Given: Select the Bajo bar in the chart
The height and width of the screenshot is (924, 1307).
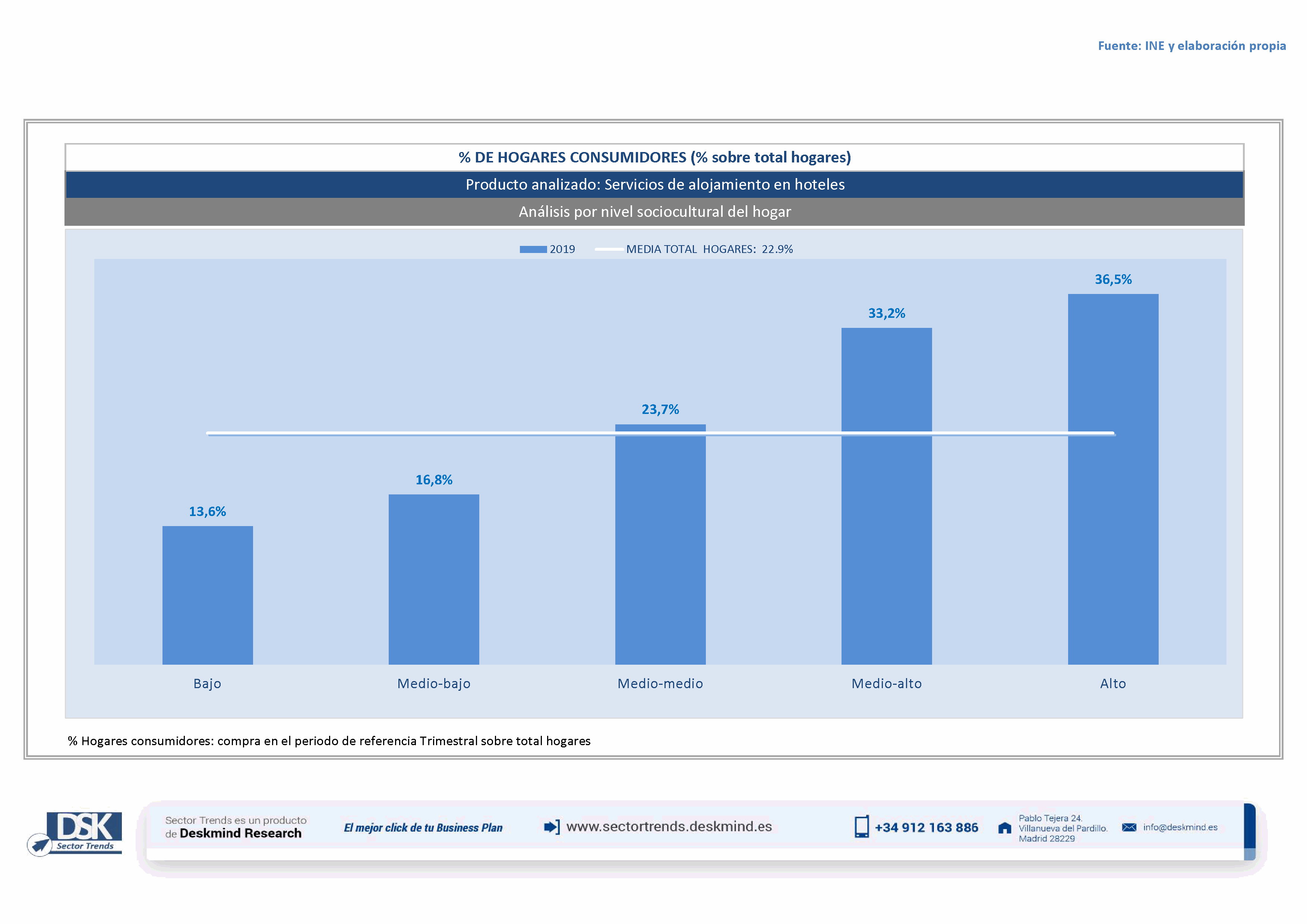Looking at the screenshot, I should (x=207, y=595).
